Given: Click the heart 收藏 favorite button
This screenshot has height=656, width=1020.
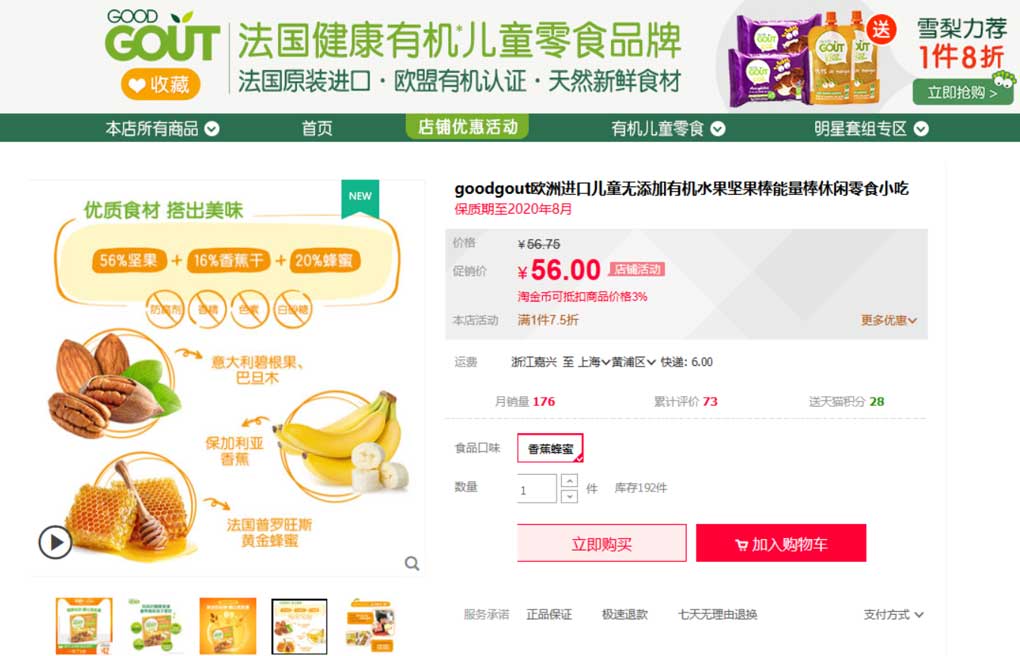Looking at the screenshot, I should (160, 85).
